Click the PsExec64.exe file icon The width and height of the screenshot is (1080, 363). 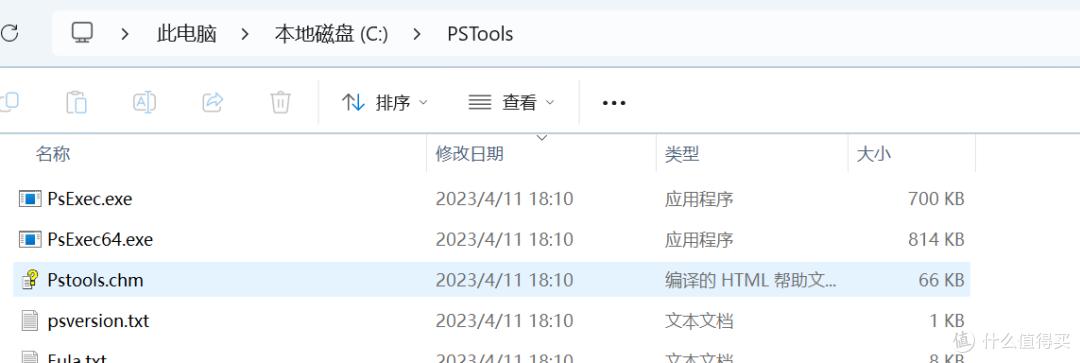click(x=30, y=240)
